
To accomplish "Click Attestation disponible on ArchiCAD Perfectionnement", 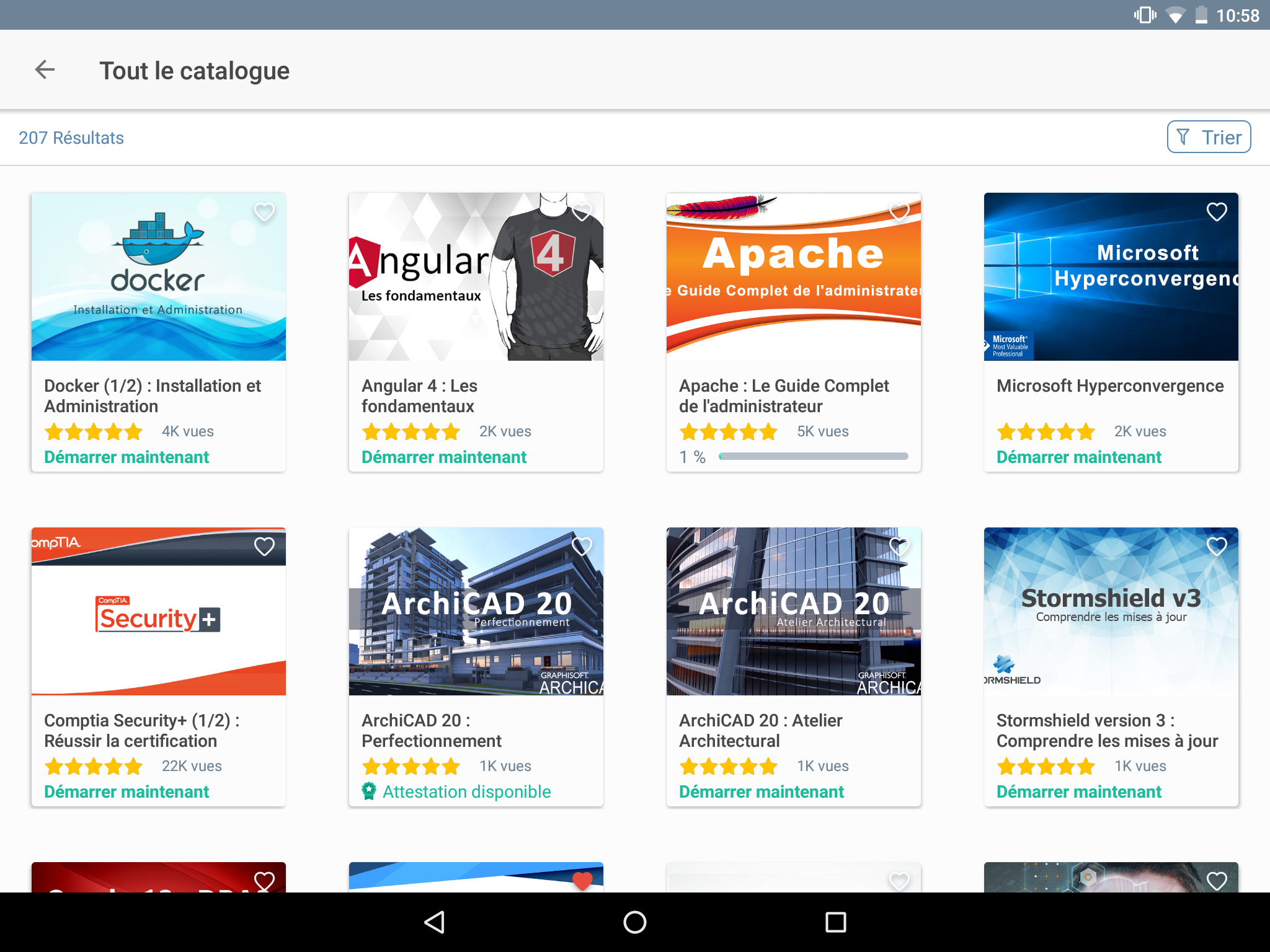I will pyautogui.click(x=466, y=792).
